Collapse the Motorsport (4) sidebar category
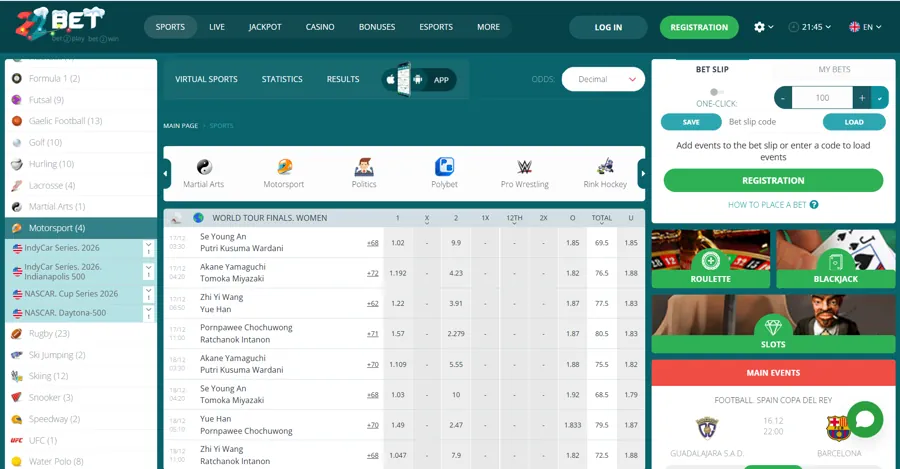This screenshot has width=900, height=469. coord(80,228)
